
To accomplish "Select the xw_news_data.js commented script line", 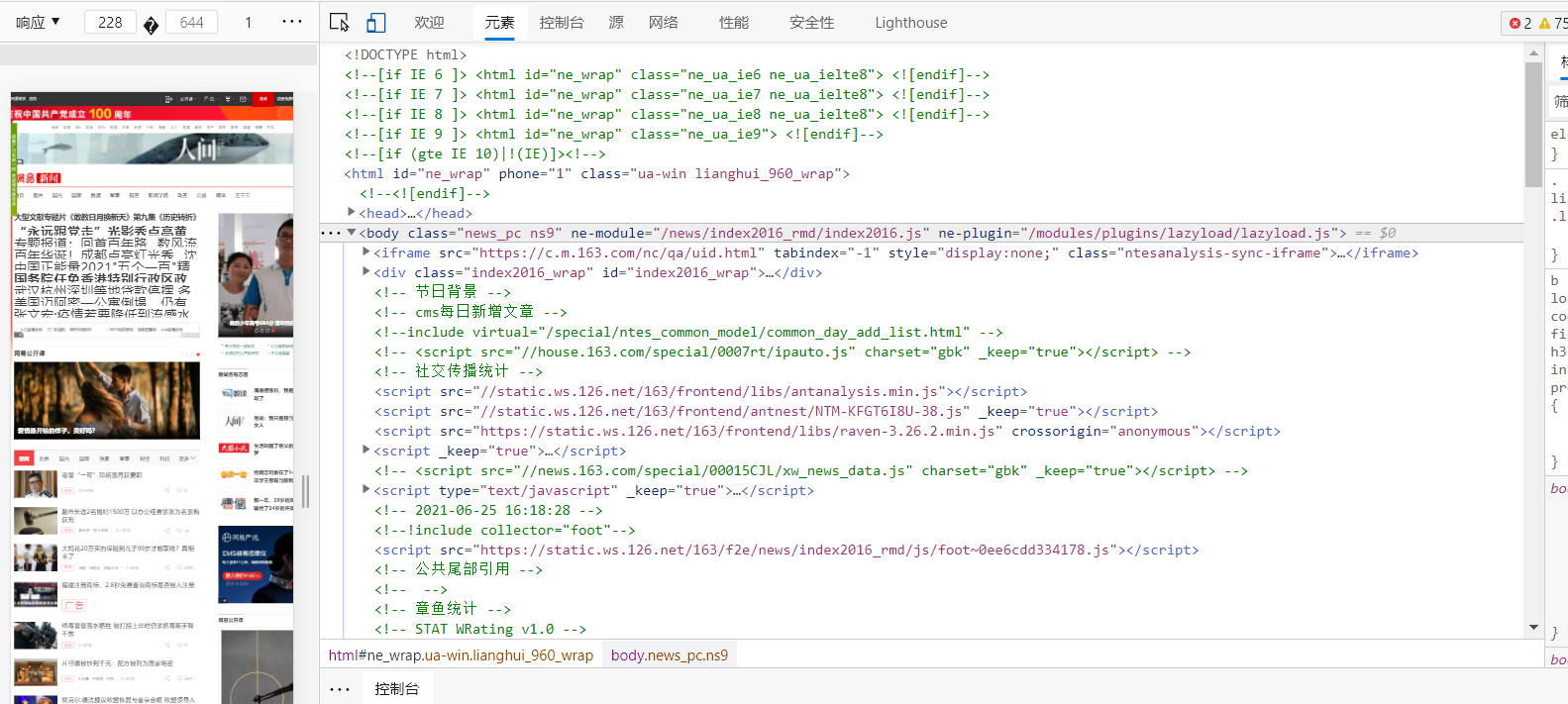I will [811, 470].
